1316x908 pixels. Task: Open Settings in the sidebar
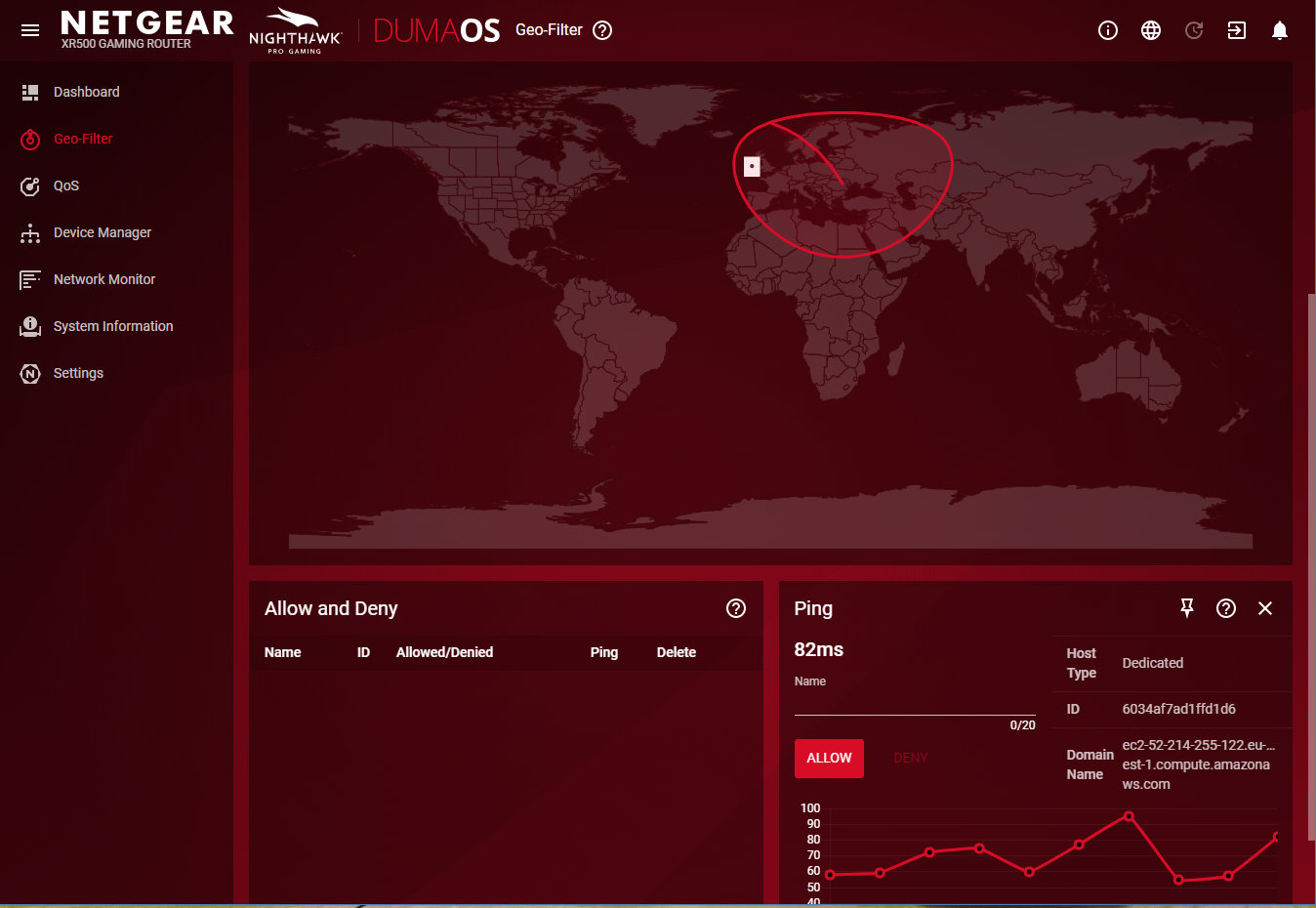[78, 373]
